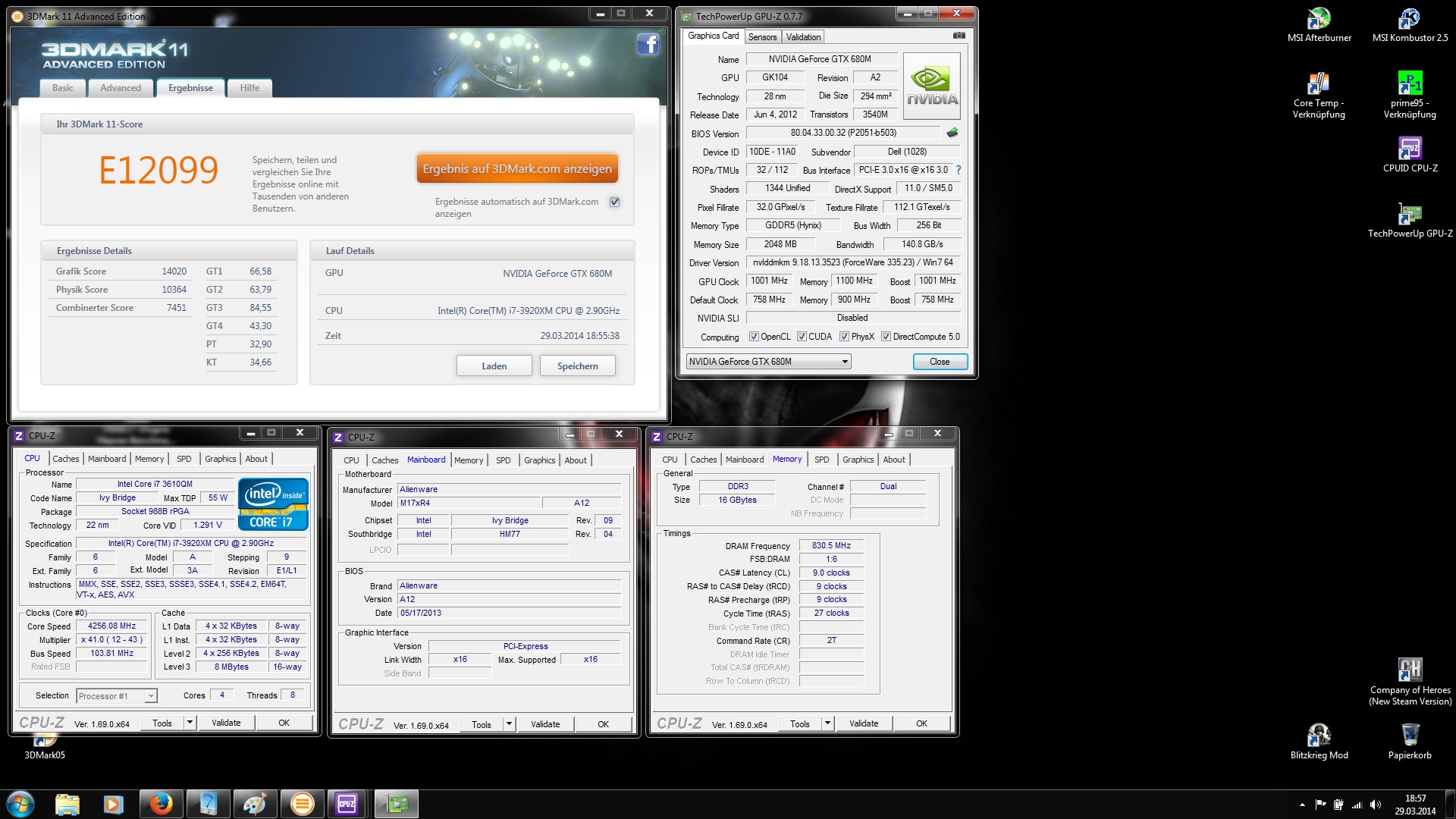Show hidden system tray icons

[x=1302, y=805]
